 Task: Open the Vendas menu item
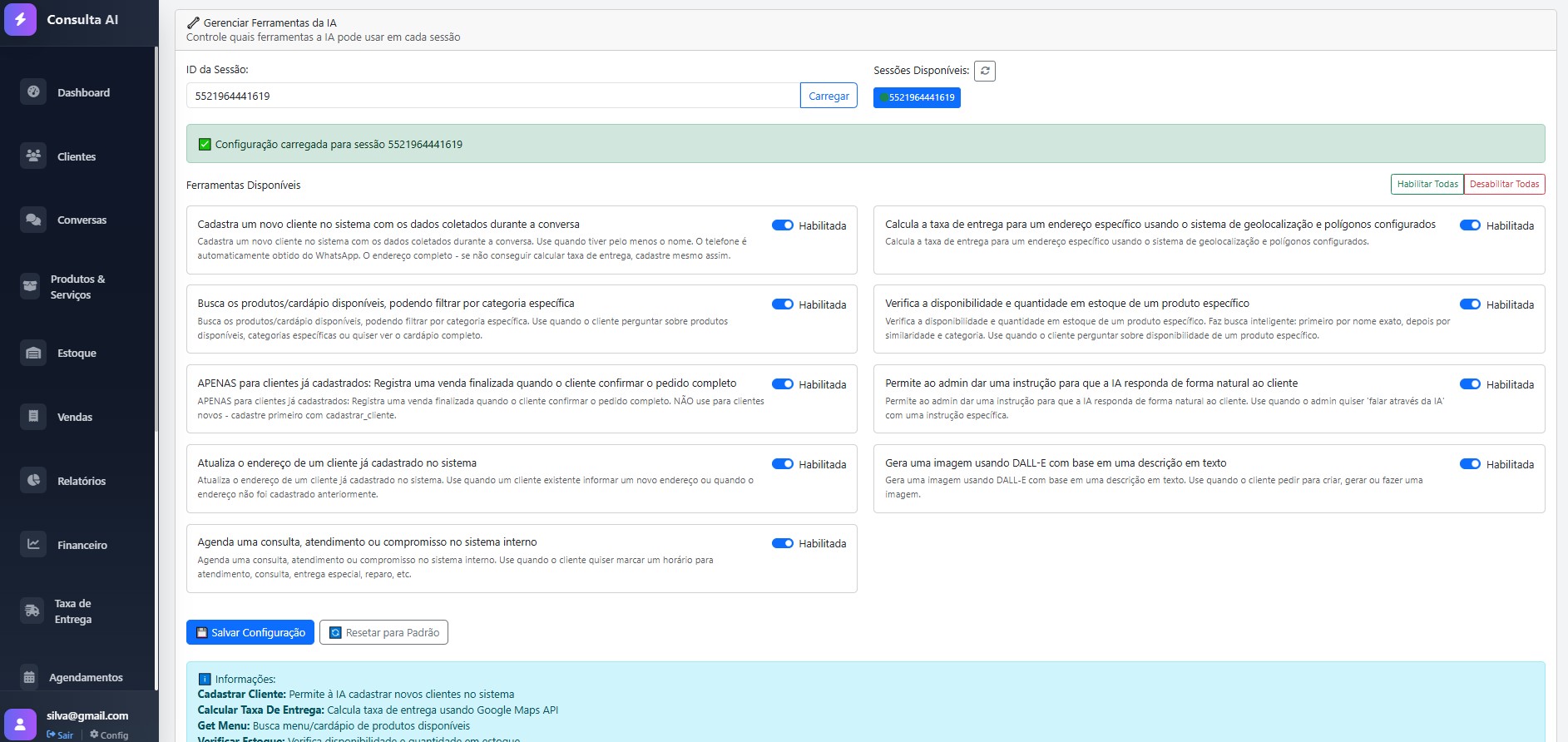point(75,417)
